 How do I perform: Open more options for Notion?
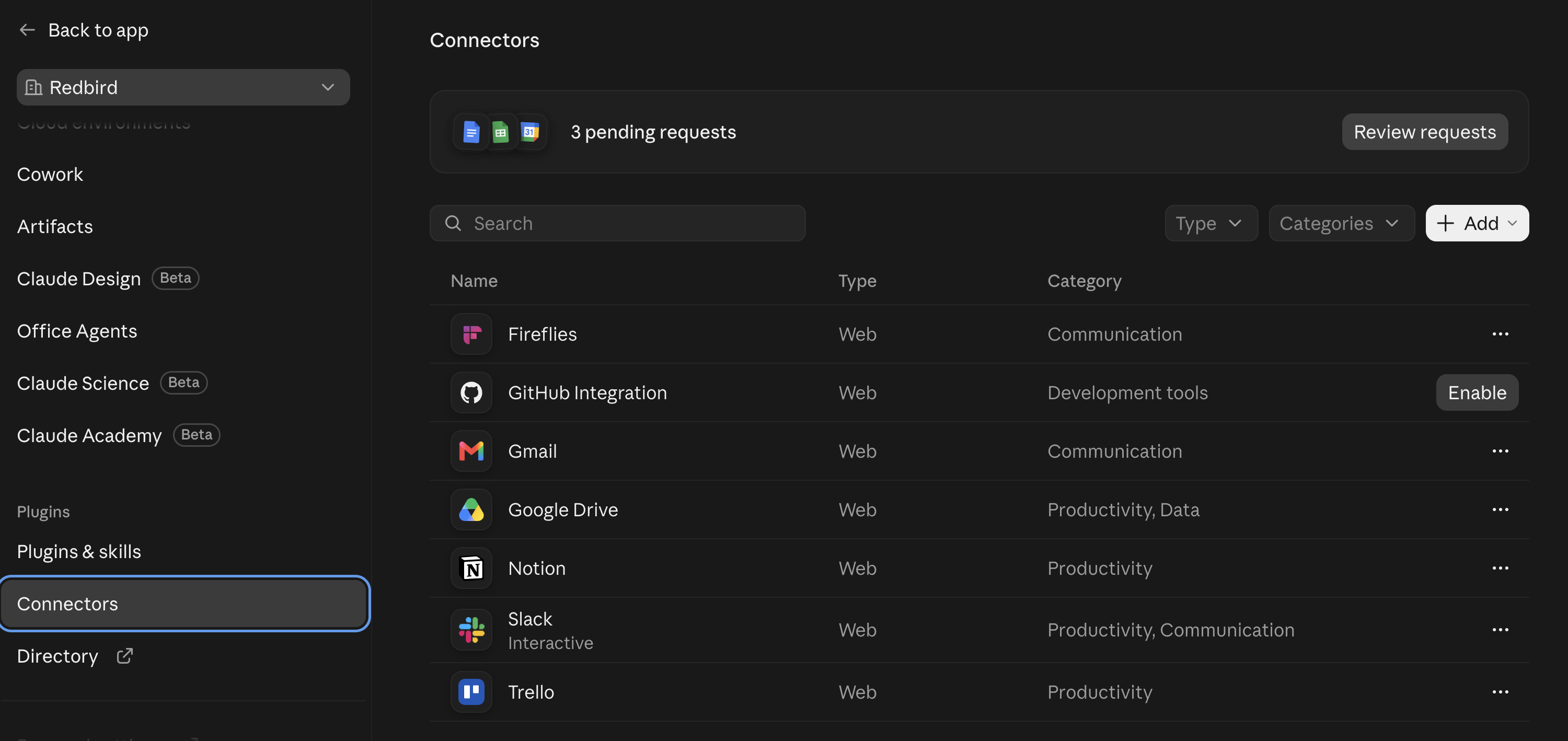1500,568
